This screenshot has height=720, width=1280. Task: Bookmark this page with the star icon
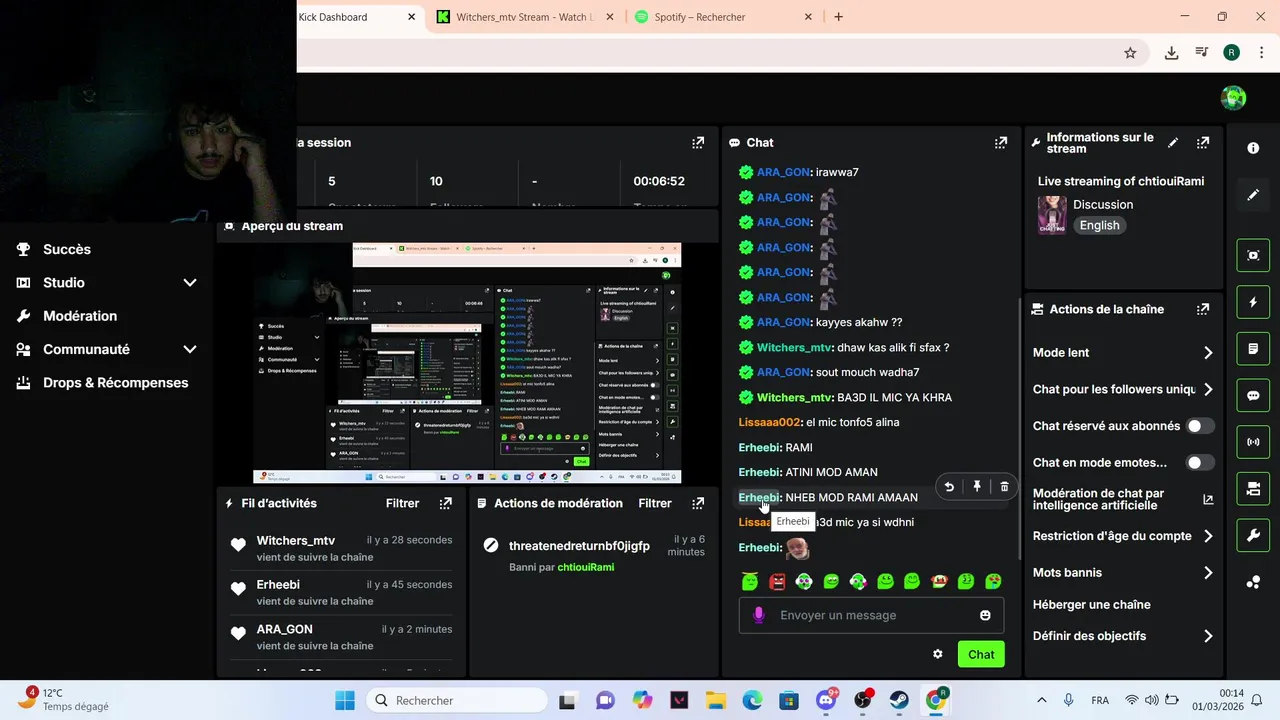pos(1130,53)
